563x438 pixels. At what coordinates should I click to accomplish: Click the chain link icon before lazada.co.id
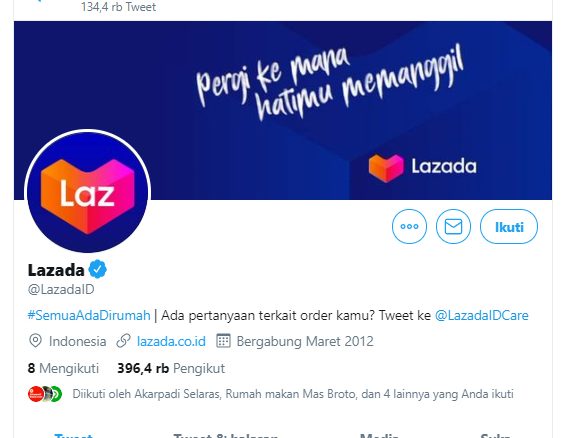coord(123,341)
